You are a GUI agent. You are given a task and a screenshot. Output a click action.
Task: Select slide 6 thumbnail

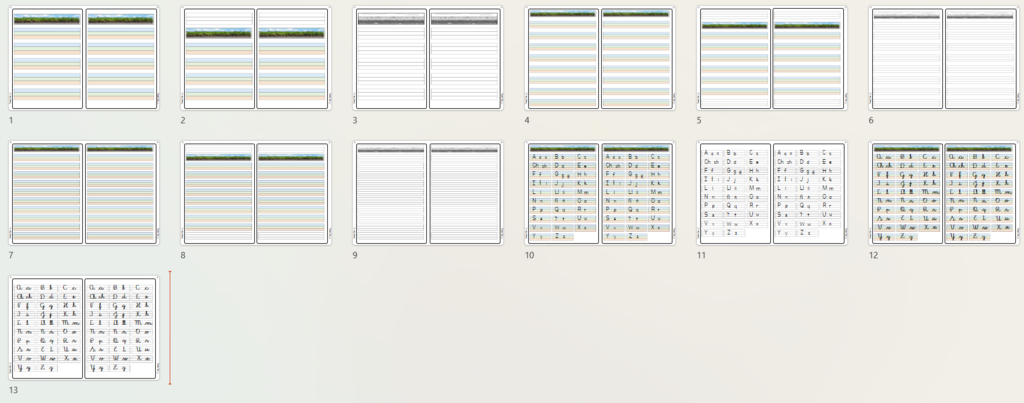(x=944, y=58)
